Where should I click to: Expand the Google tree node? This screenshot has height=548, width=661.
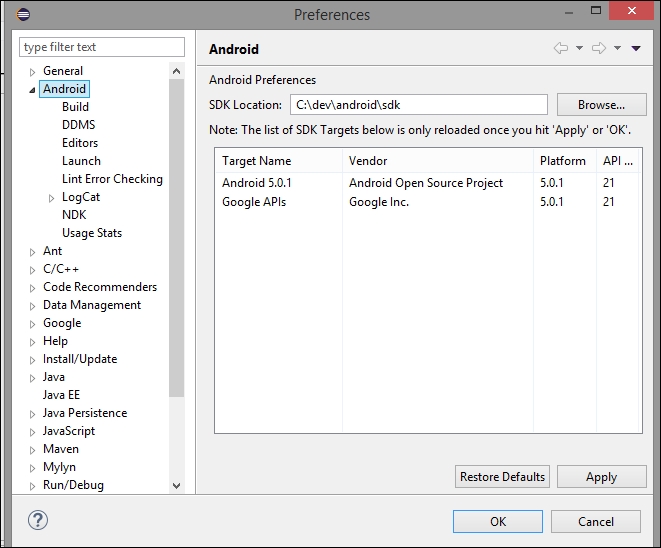pos(32,324)
